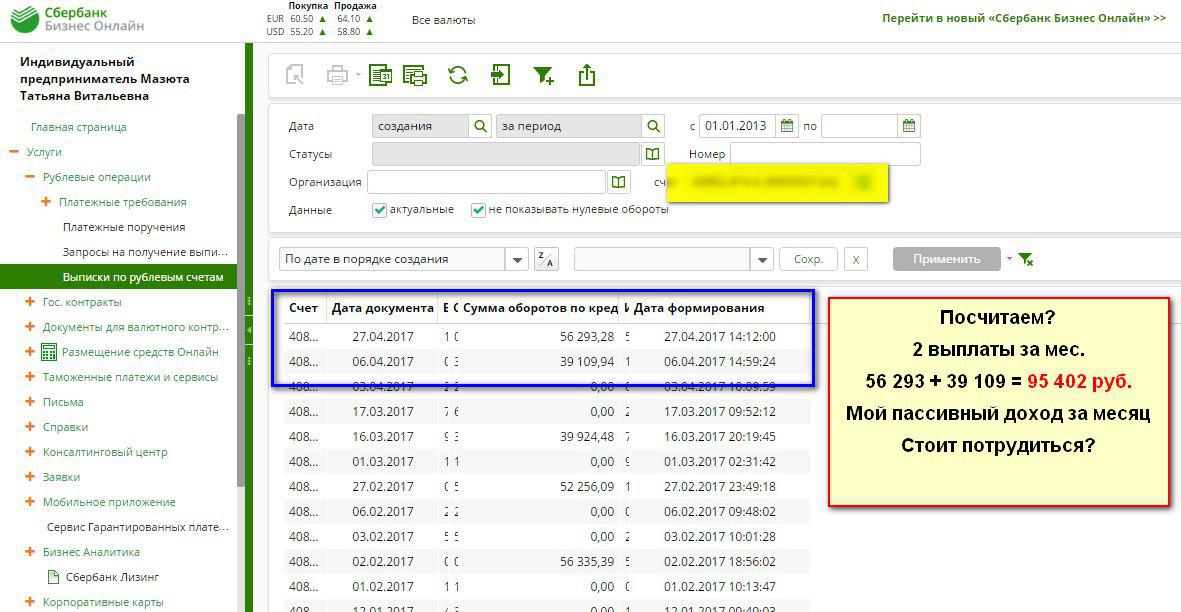Click Дата формирования column header
The image size is (1181, 612).
point(699,308)
